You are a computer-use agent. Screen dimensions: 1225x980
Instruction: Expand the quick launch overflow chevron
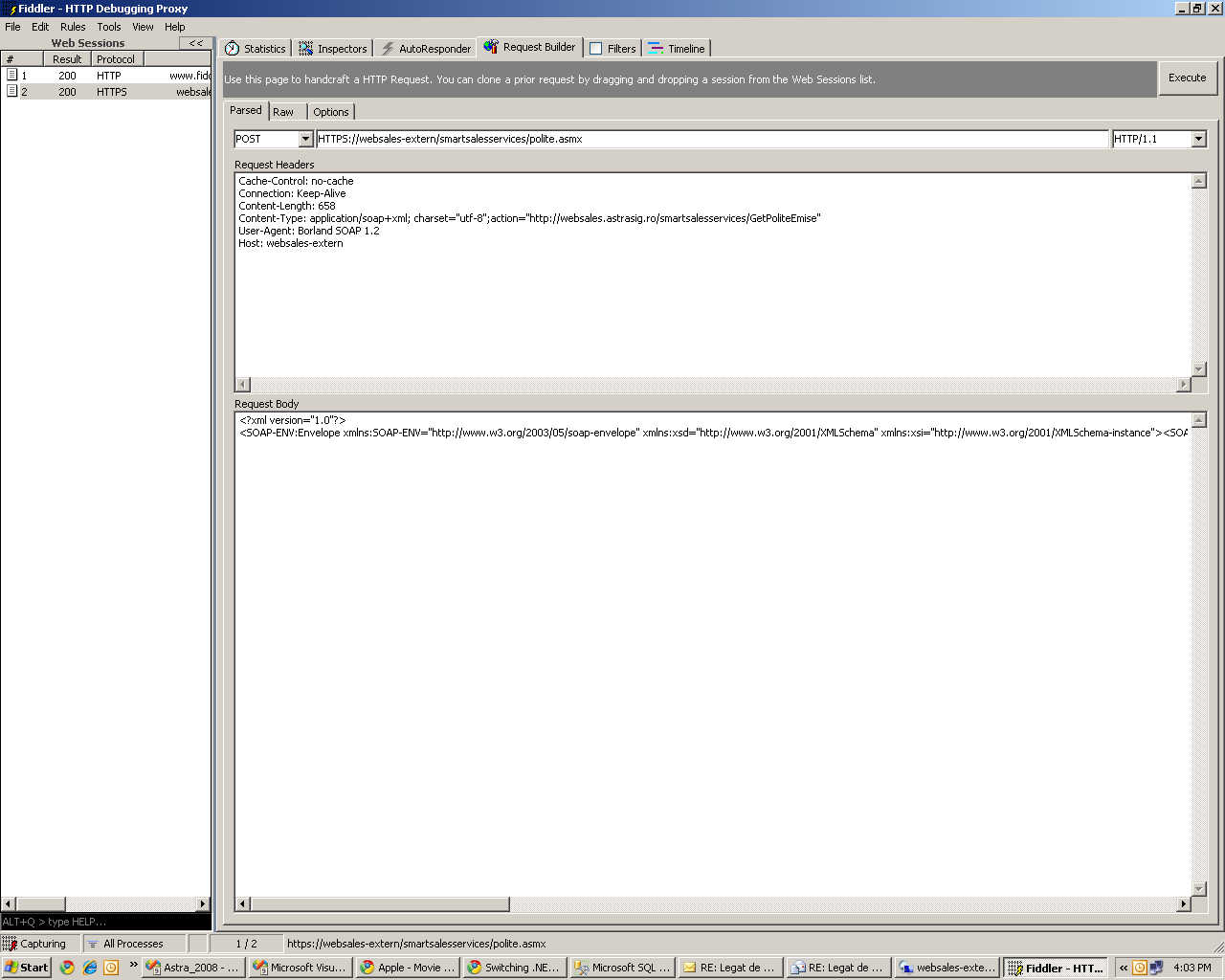(x=133, y=965)
